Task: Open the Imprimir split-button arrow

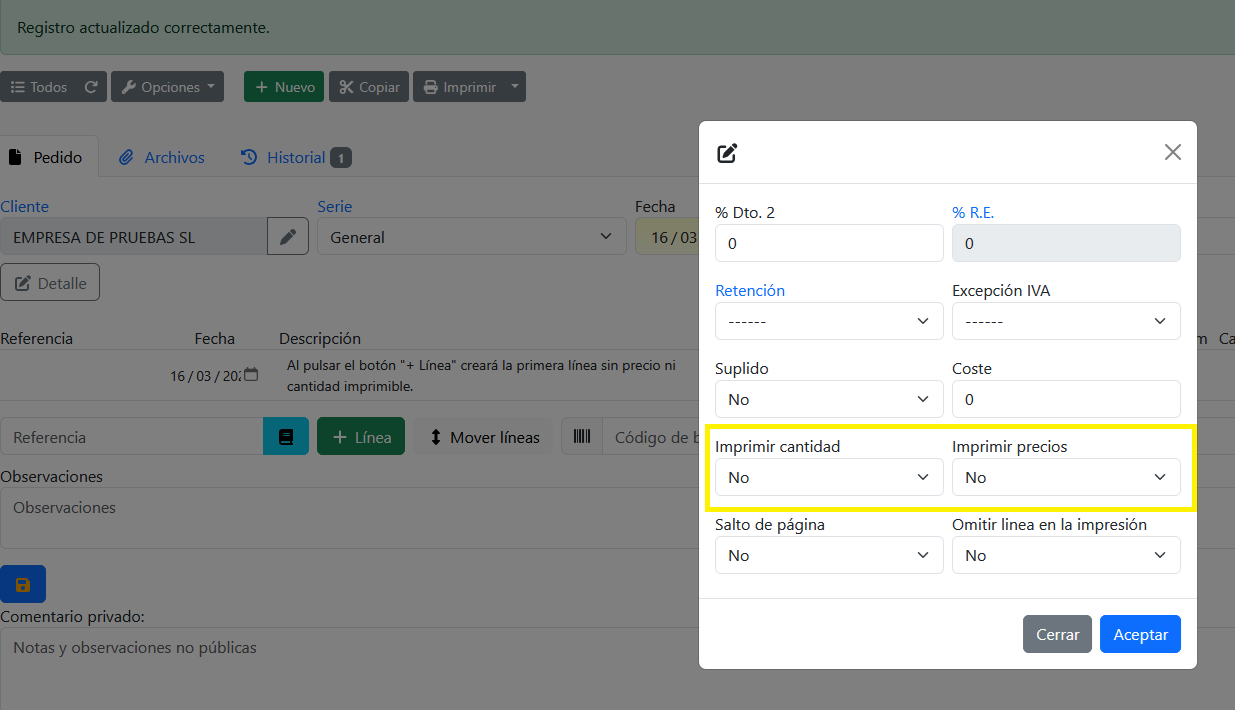Action: click(x=515, y=87)
